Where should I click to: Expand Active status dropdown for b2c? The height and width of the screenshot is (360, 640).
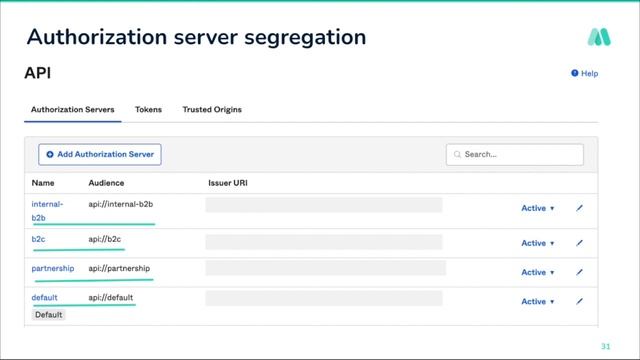point(538,243)
